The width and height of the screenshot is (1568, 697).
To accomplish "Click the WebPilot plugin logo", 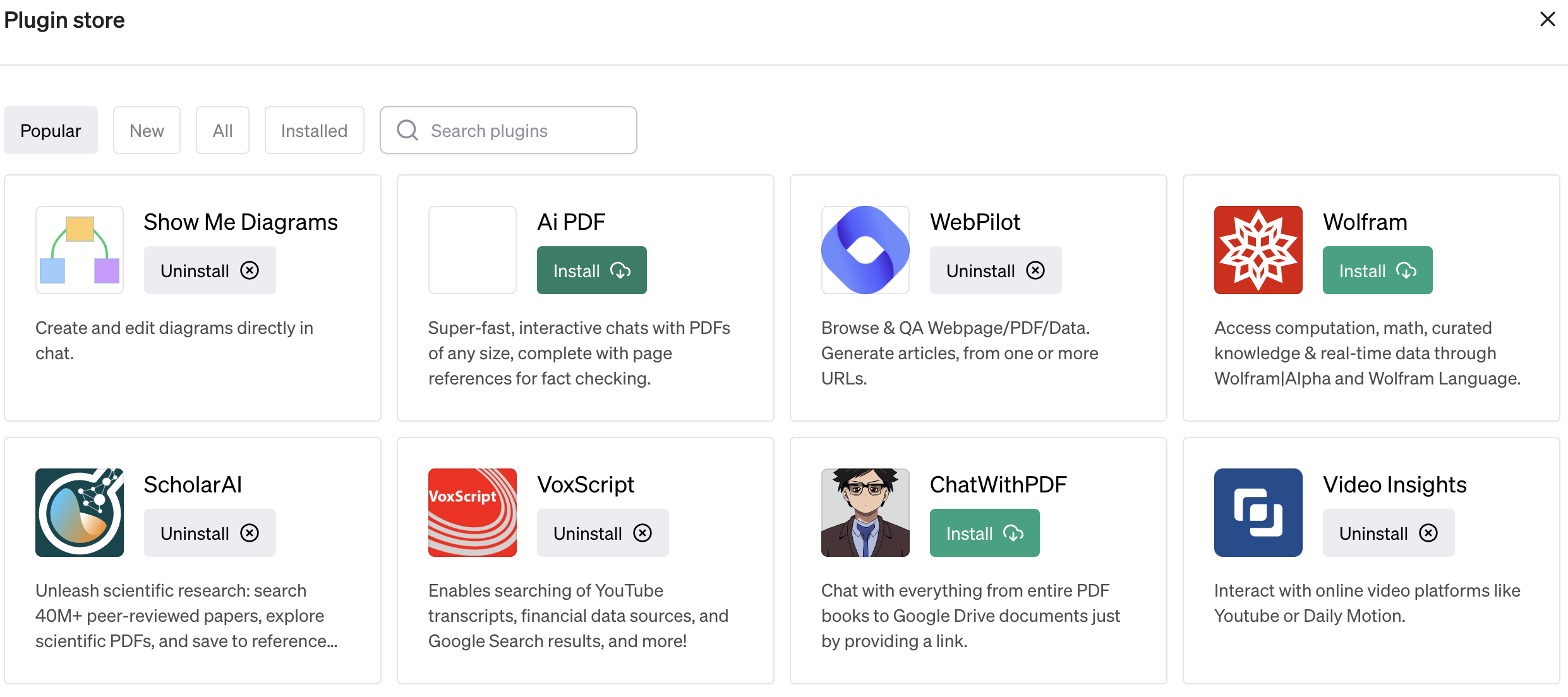I will tap(865, 250).
